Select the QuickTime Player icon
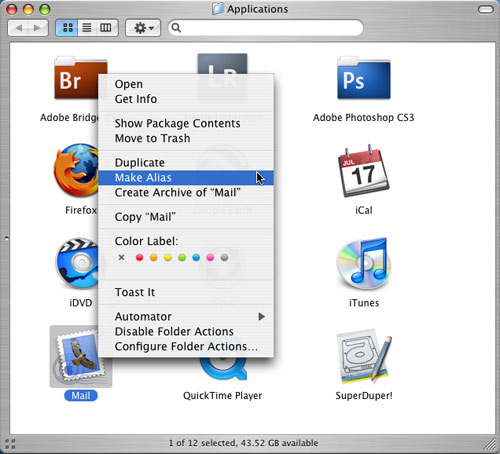Viewport: 500px width, 454px height. (x=222, y=368)
